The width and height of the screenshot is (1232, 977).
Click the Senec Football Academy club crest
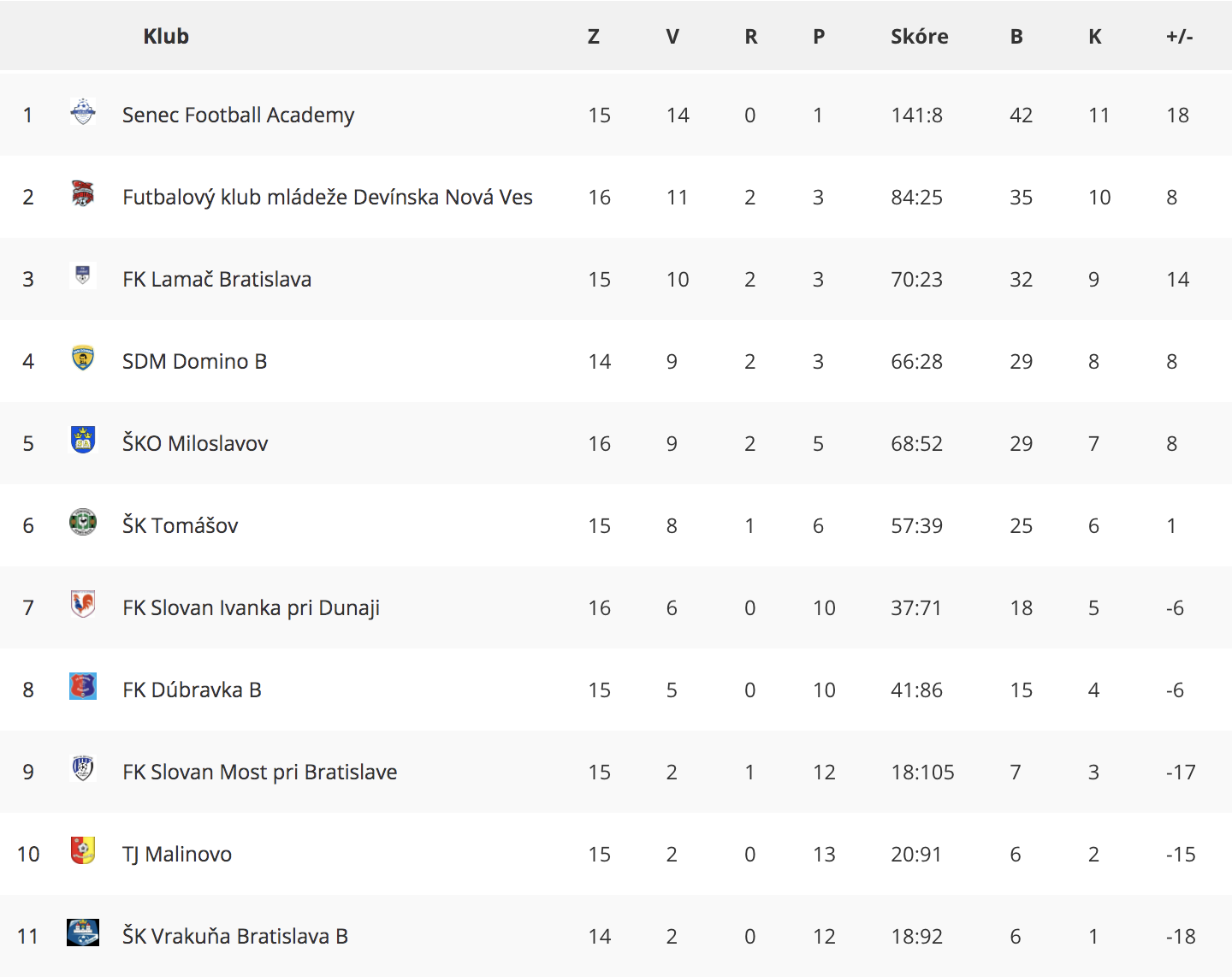pyautogui.click(x=83, y=112)
